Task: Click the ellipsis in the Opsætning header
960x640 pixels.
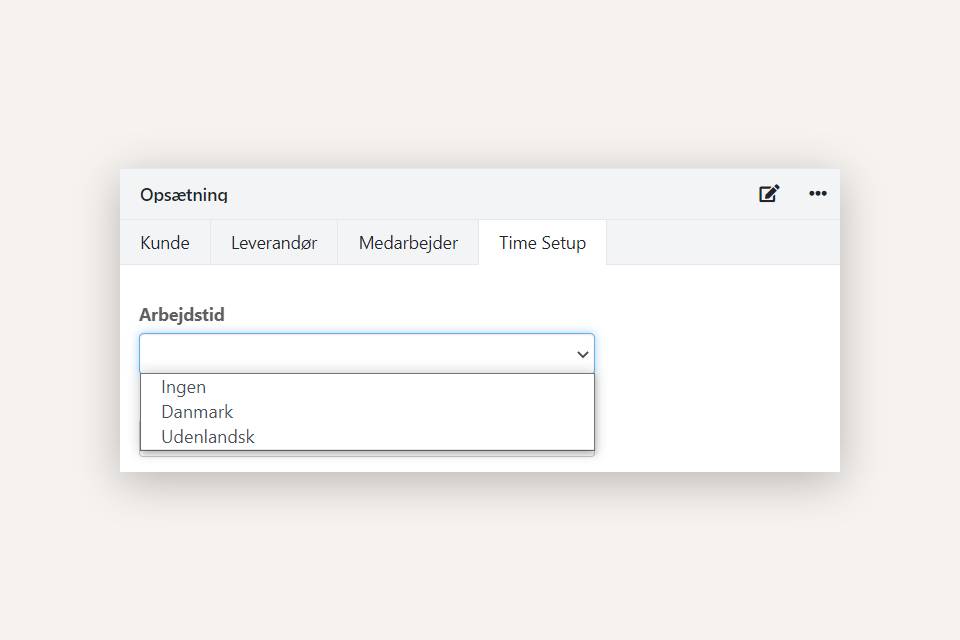Action: click(817, 194)
